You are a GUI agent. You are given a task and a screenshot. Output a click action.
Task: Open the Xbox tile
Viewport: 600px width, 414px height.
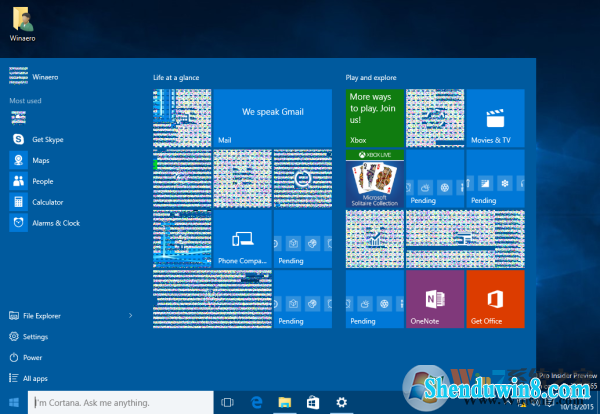click(375, 118)
